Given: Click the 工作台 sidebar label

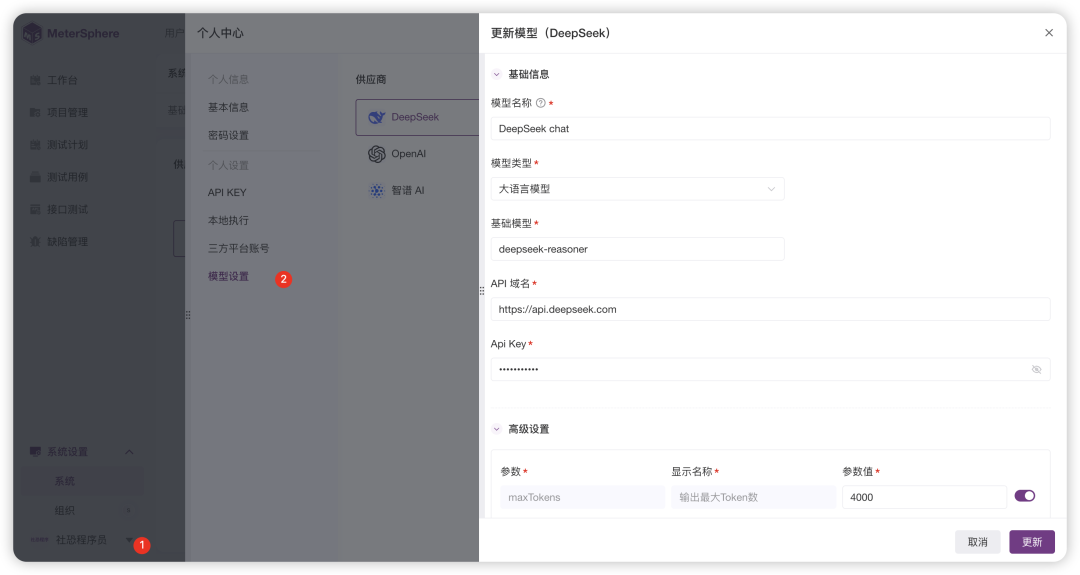Looking at the screenshot, I should tap(62, 81).
